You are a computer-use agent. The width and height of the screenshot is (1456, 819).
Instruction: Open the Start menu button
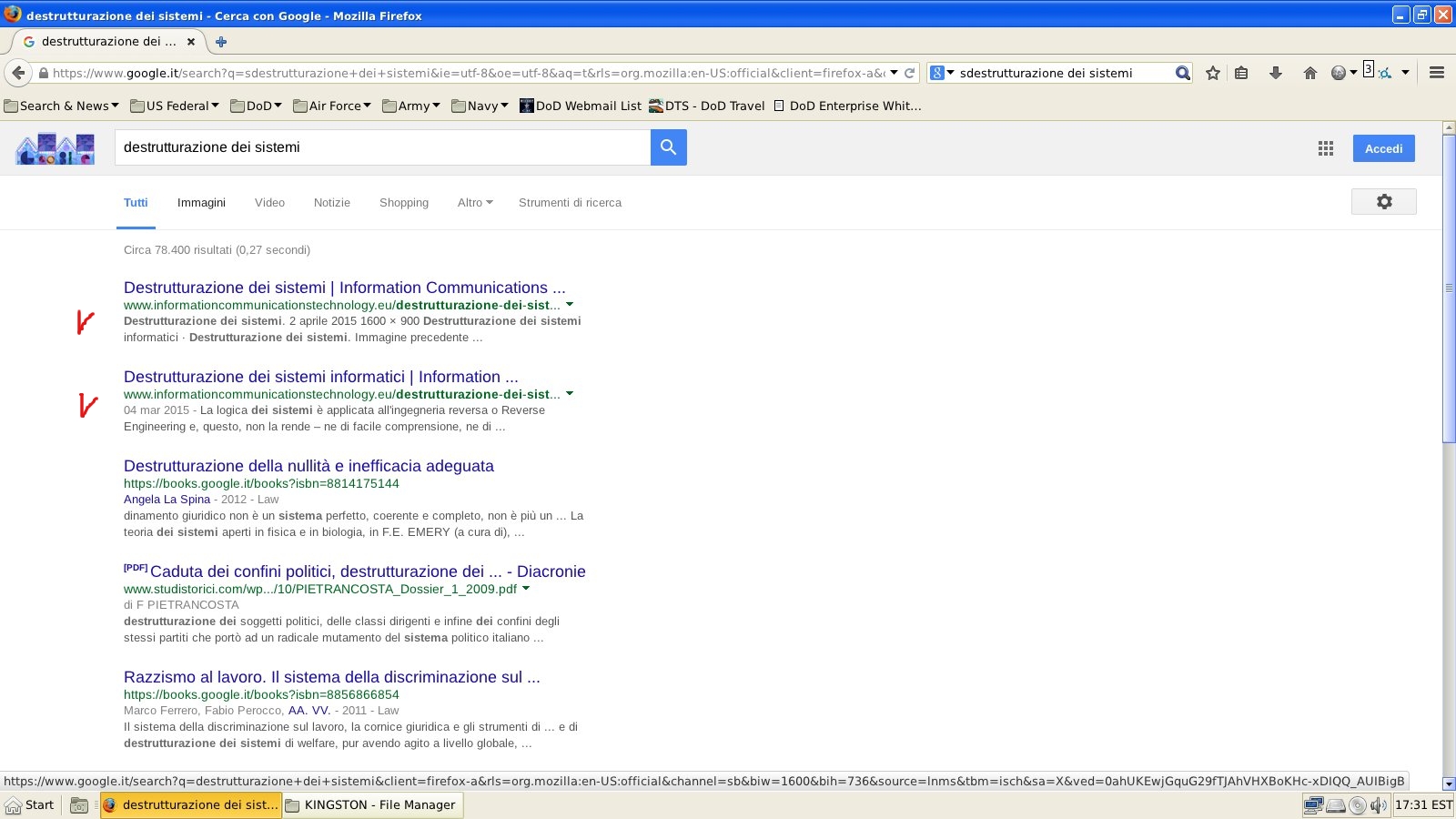pos(30,804)
